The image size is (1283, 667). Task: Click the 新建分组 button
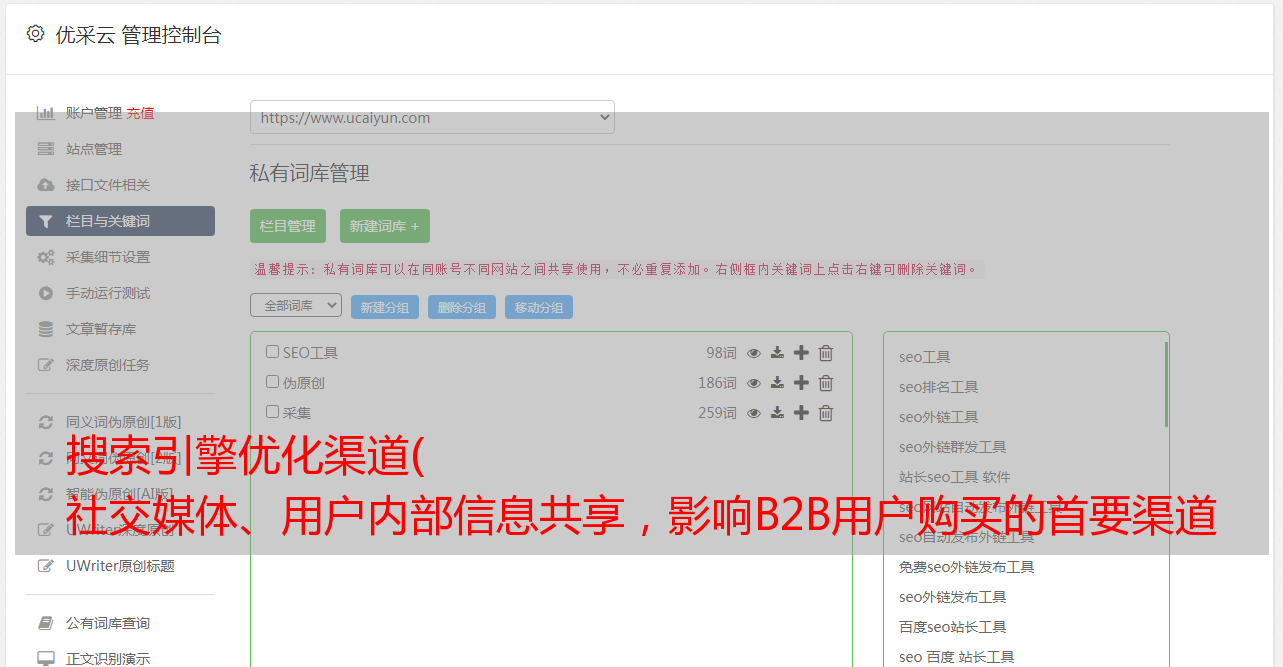click(385, 307)
